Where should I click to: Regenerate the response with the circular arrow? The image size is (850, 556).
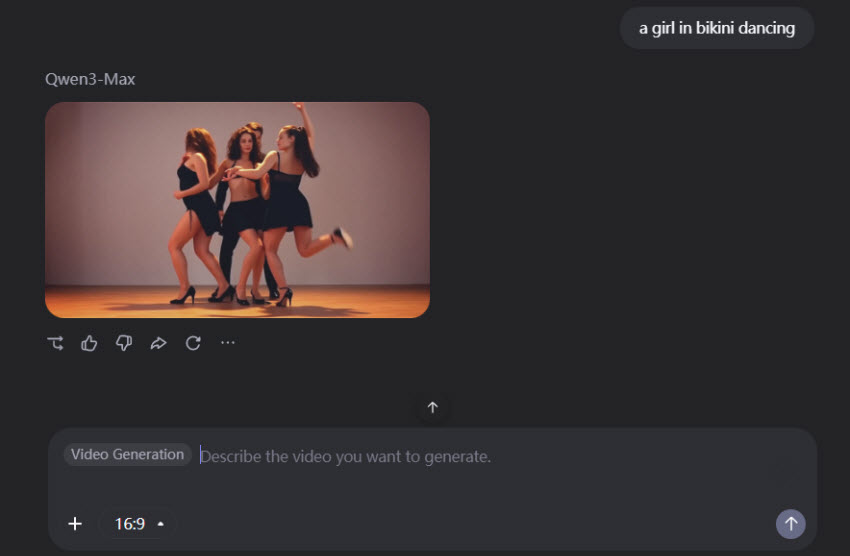click(x=193, y=343)
